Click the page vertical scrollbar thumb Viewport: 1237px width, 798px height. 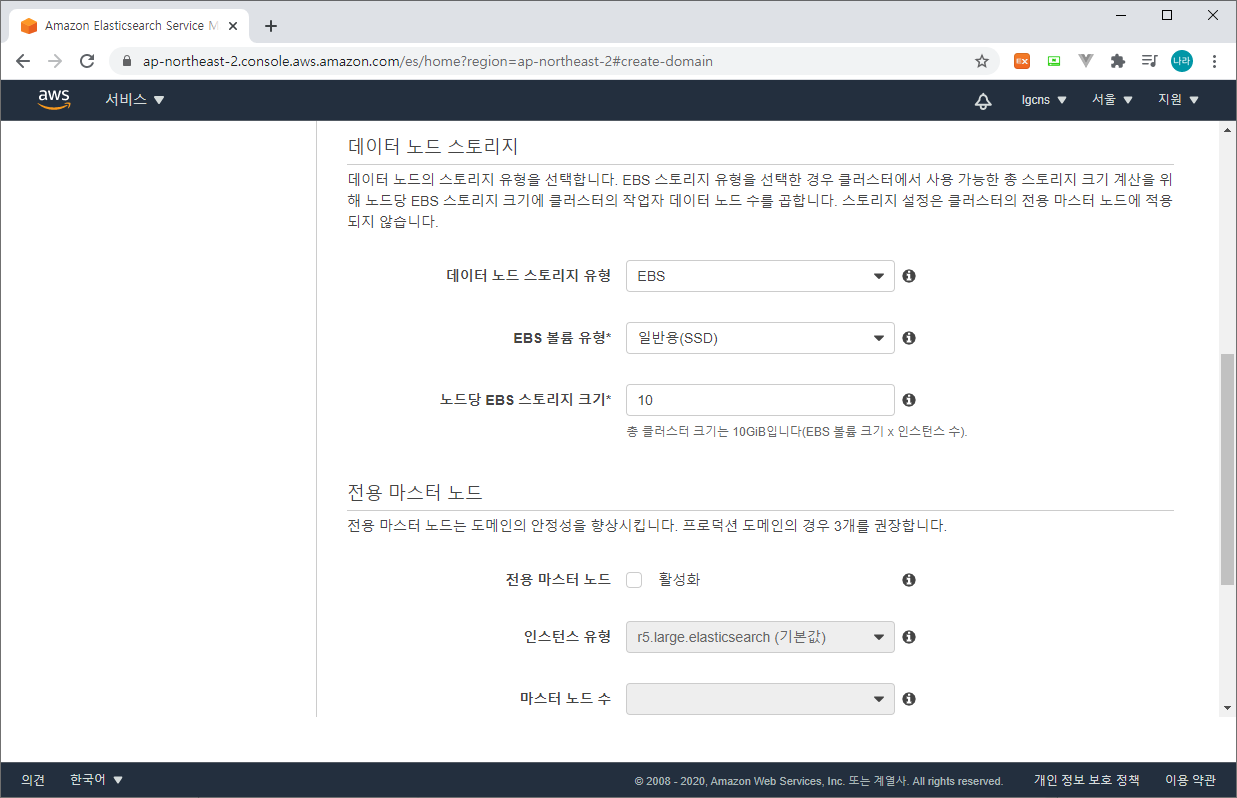[x=1228, y=469]
